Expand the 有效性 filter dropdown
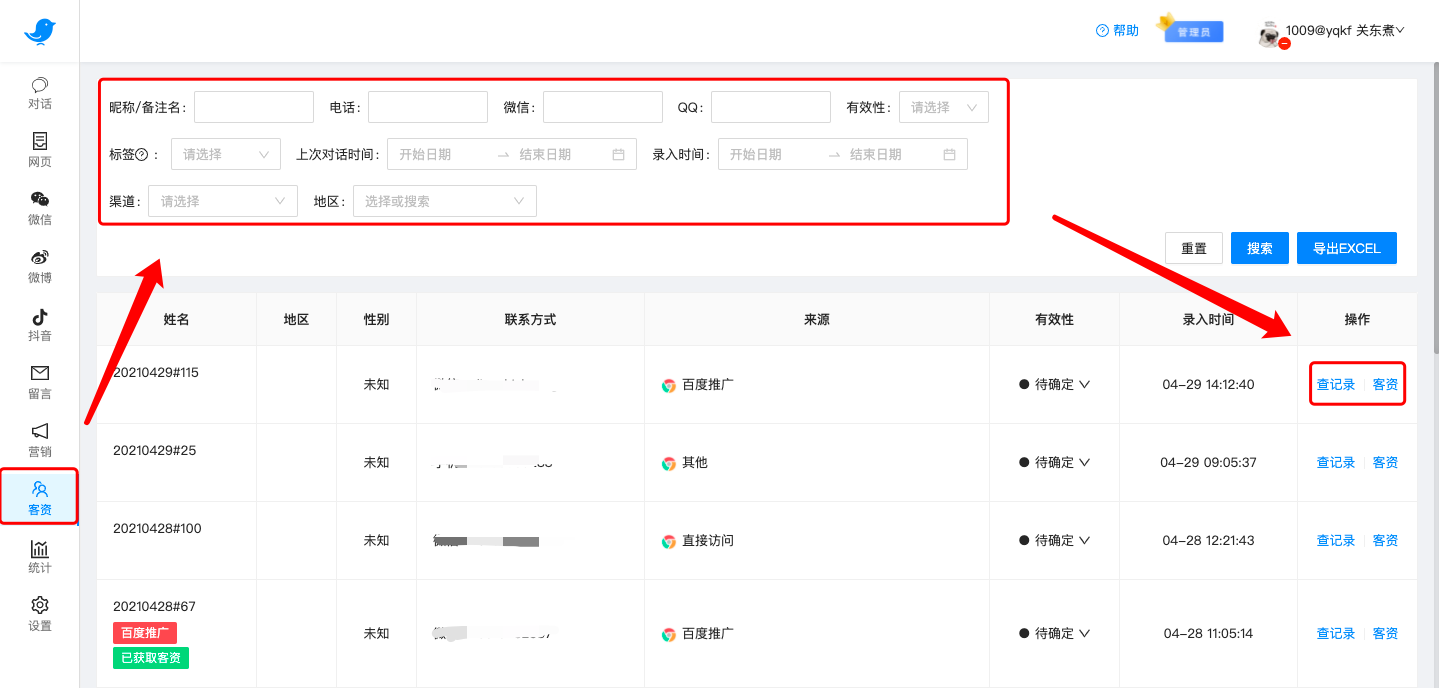The width and height of the screenshot is (1439, 688). (x=943, y=107)
